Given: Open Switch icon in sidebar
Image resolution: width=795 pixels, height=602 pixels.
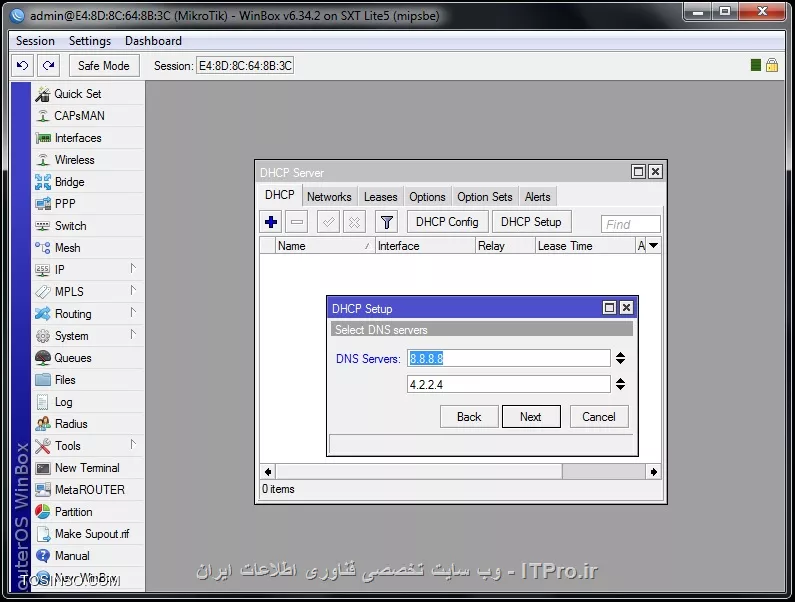Looking at the screenshot, I should click(x=43, y=226).
